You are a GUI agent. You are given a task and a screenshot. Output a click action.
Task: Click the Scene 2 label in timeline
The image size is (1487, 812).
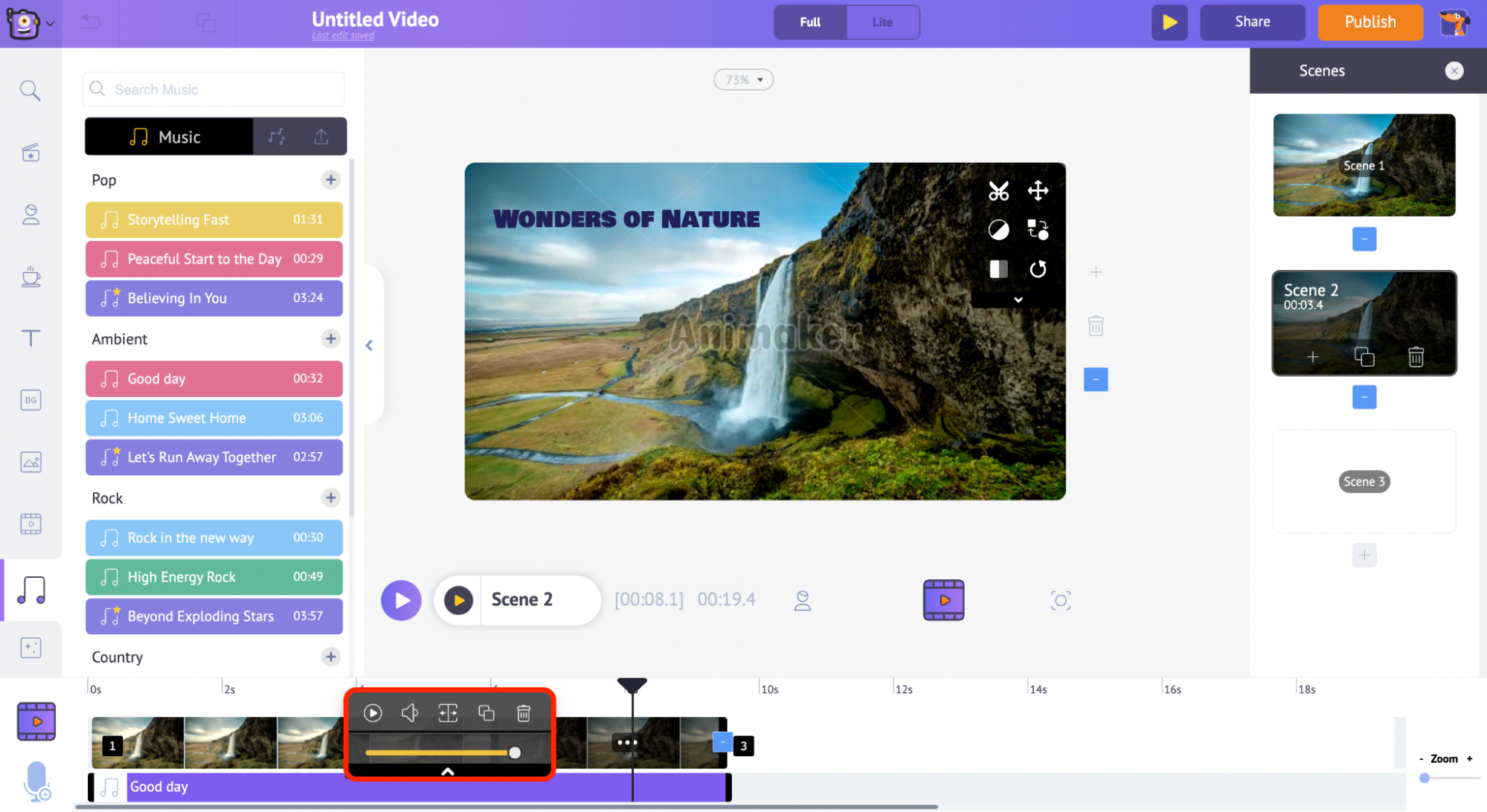(521, 599)
